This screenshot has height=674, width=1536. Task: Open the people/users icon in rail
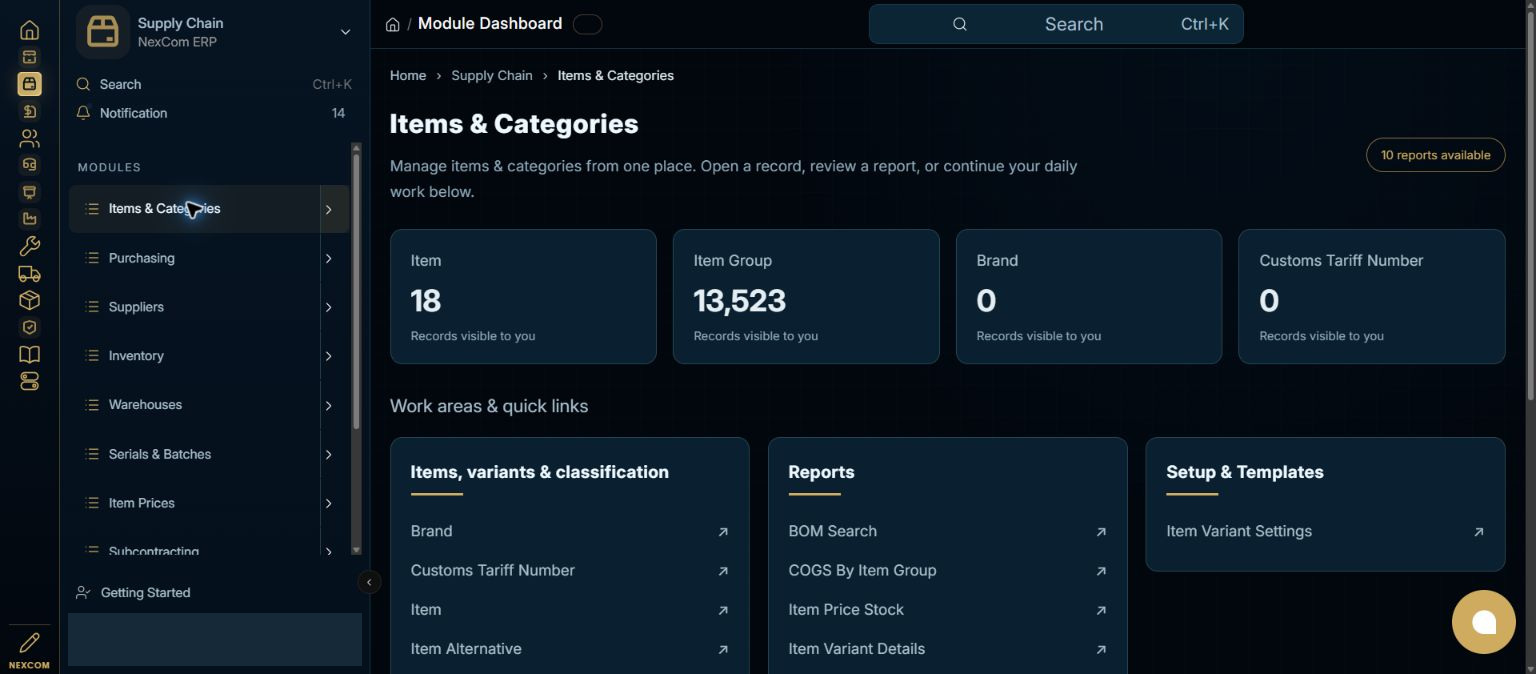pyautogui.click(x=29, y=138)
